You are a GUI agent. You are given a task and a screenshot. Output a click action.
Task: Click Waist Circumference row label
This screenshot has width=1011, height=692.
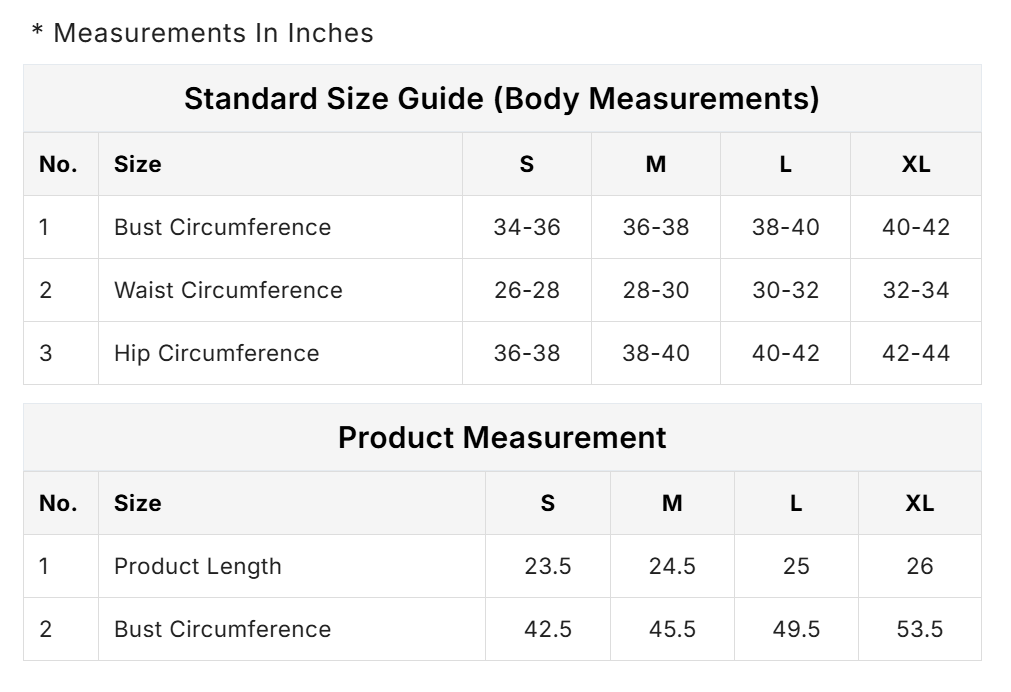pos(228,290)
